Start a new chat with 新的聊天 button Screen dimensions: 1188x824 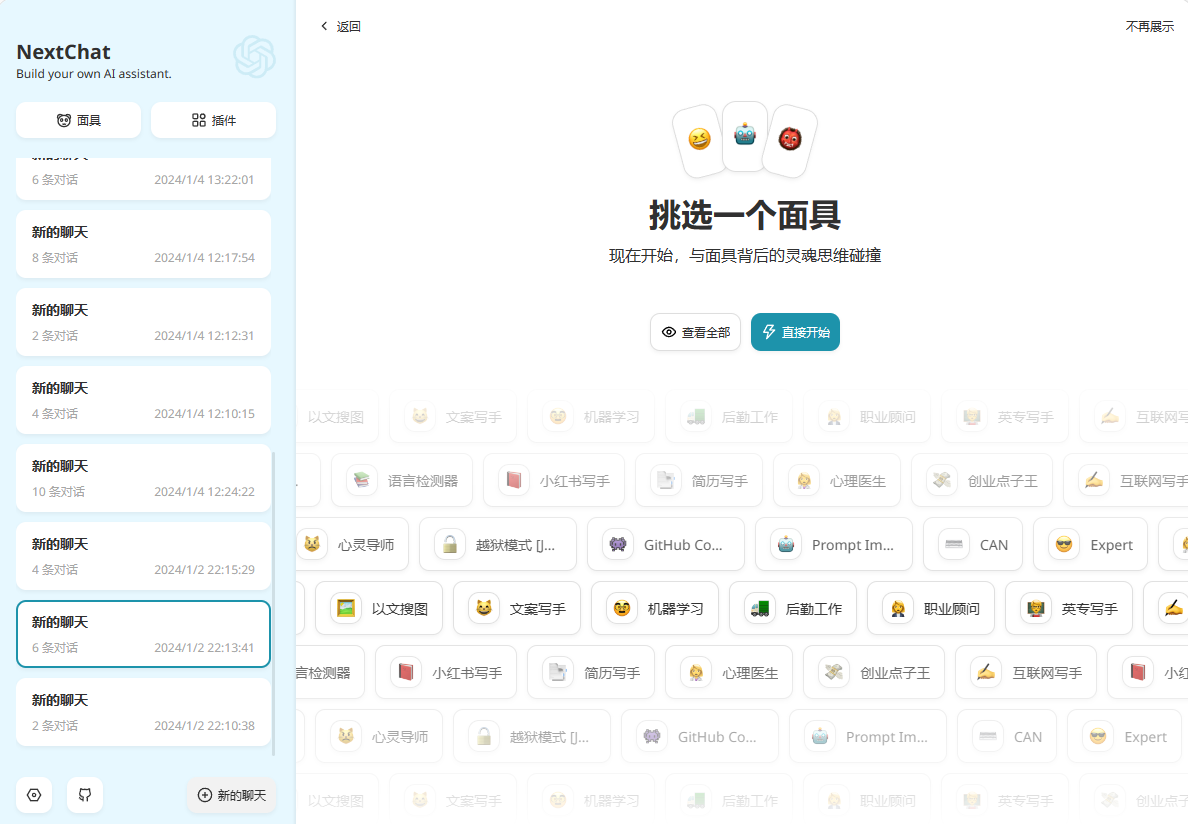232,795
